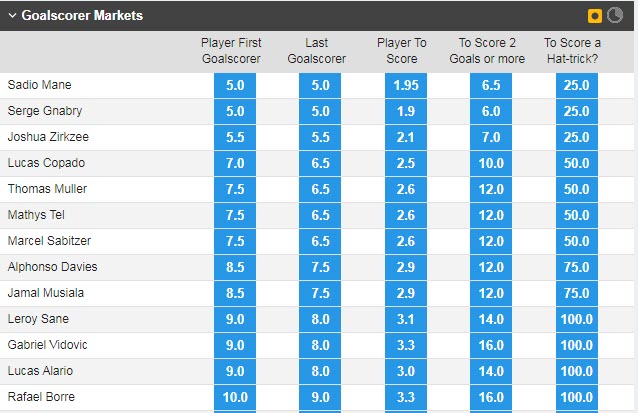Screen dimensions: 638x413
Task: Select Rafael Borre first goalscorer odds 10.0
Action: pyautogui.click(x=235, y=397)
